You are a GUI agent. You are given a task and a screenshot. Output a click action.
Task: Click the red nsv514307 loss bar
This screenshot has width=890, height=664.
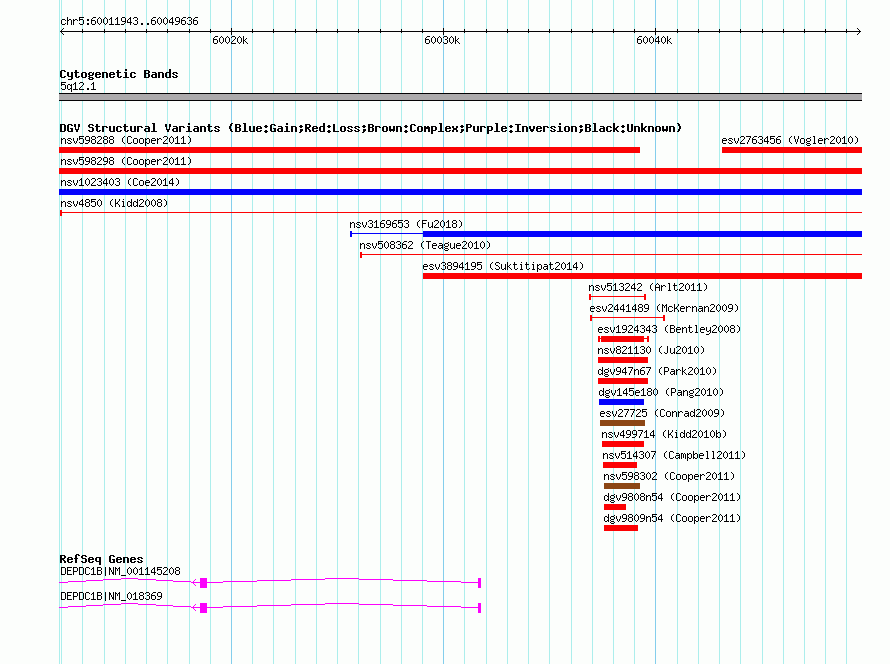click(x=620, y=465)
